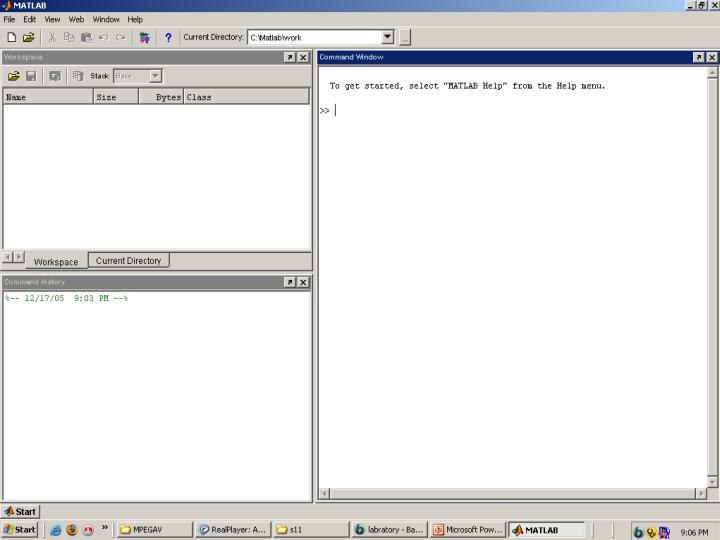Switch to the s11 folder taskbar window

coord(311,529)
